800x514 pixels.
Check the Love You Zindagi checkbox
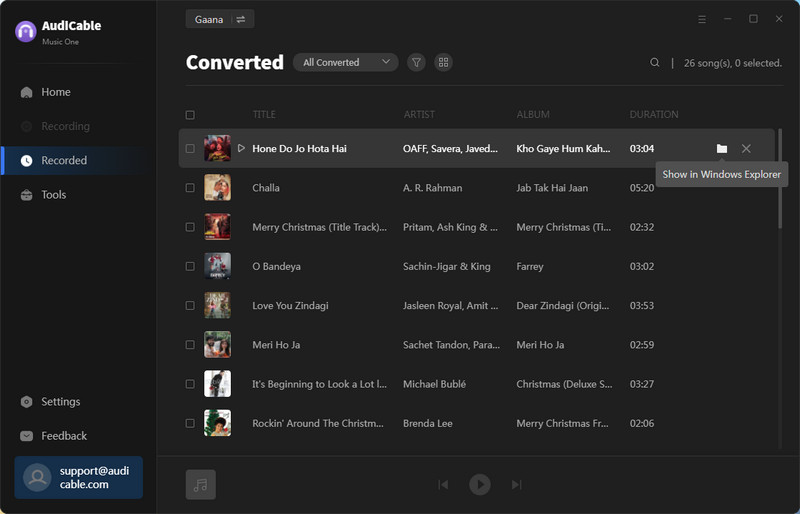click(190, 306)
